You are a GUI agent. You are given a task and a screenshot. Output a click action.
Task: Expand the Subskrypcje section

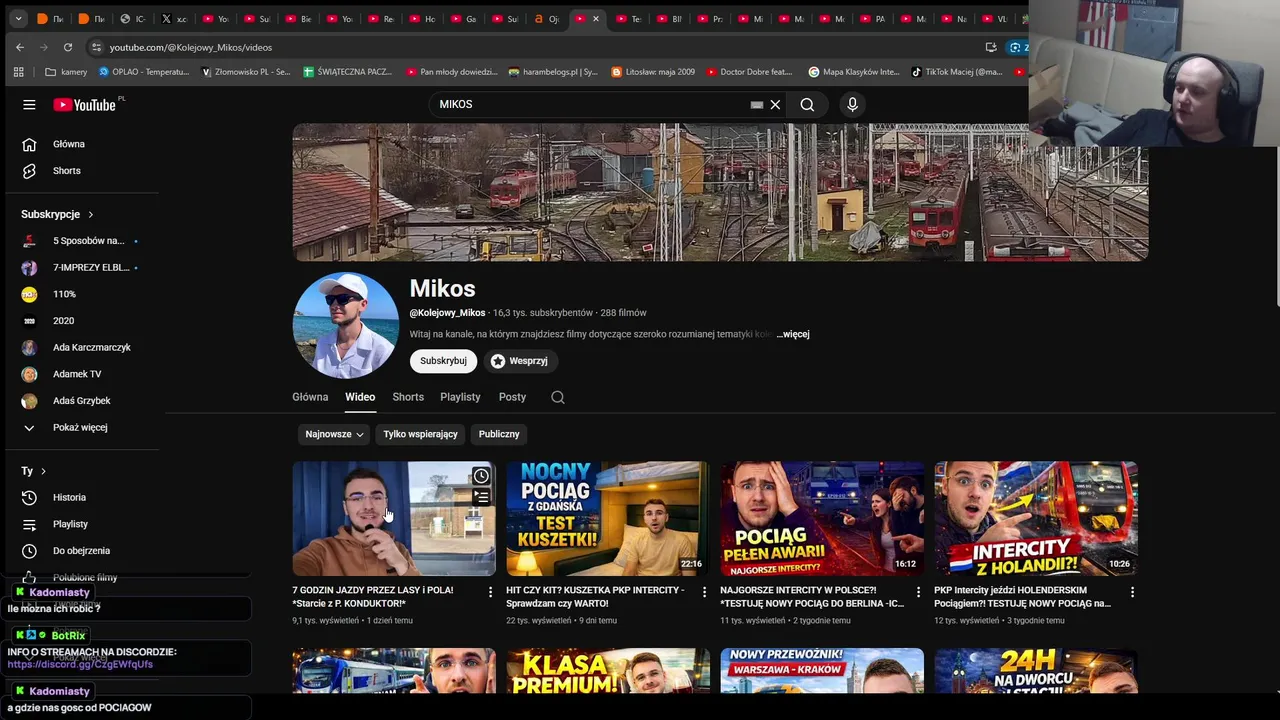pyautogui.click(x=58, y=214)
